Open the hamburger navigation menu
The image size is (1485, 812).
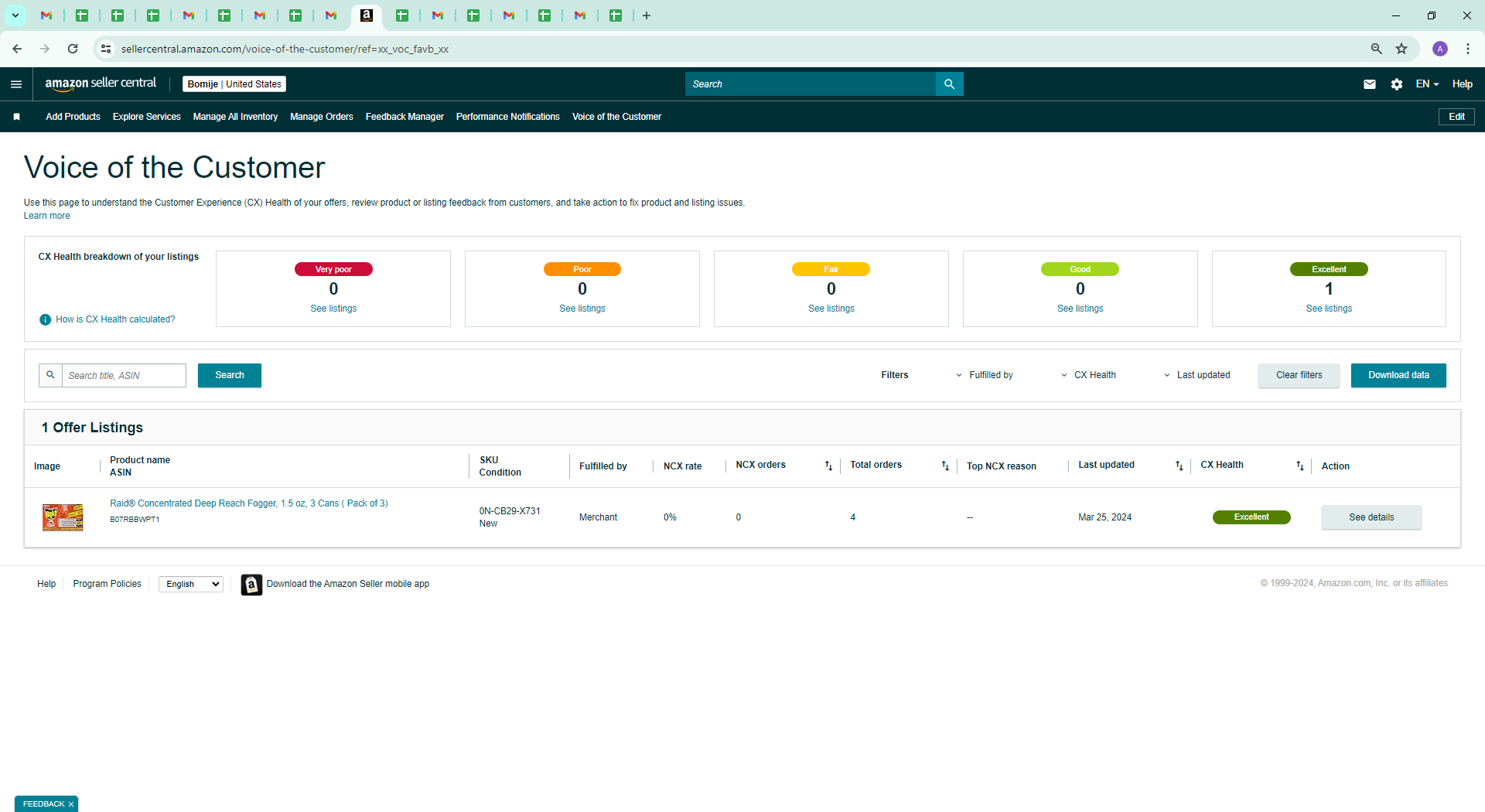pyautogui.click(x=16, y=84)
